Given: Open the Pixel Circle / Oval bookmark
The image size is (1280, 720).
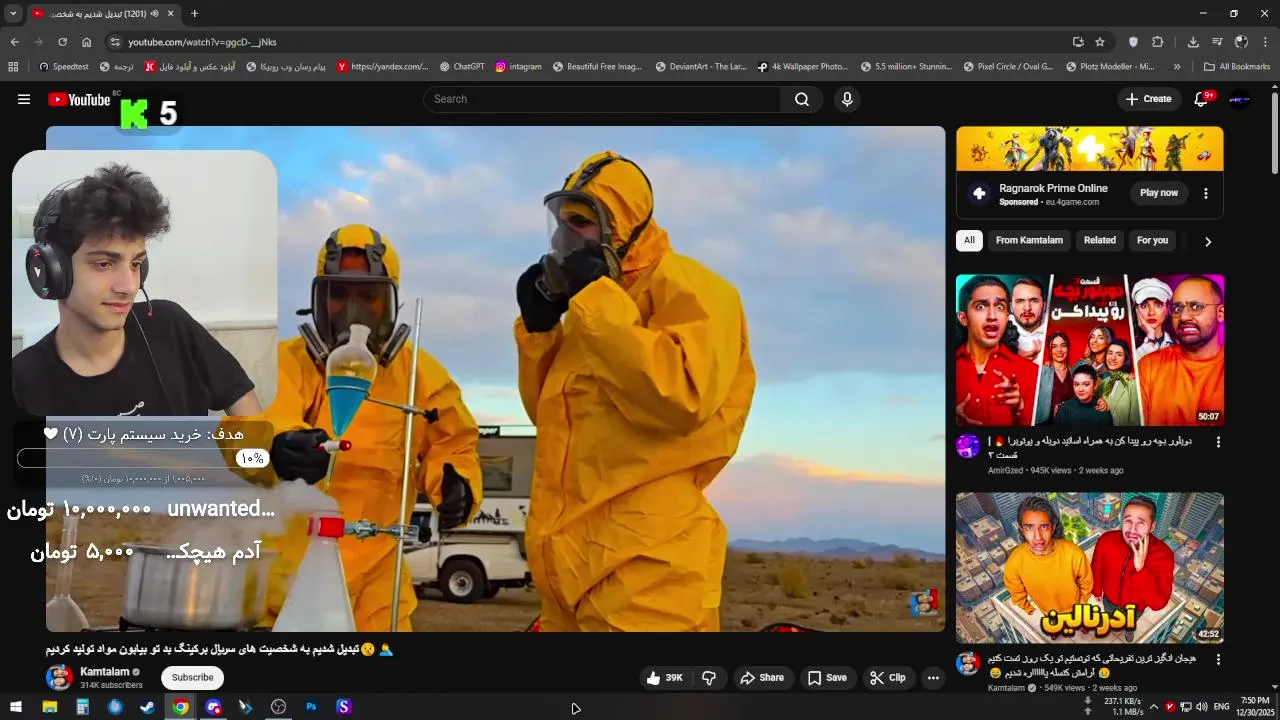Looking at the screenshot, I should [x=1008, y=67].
